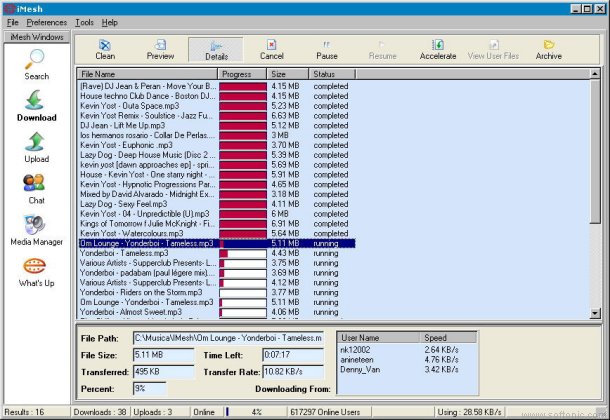Click the Time Left field
610x420 pixels.
tap(293, 355)
